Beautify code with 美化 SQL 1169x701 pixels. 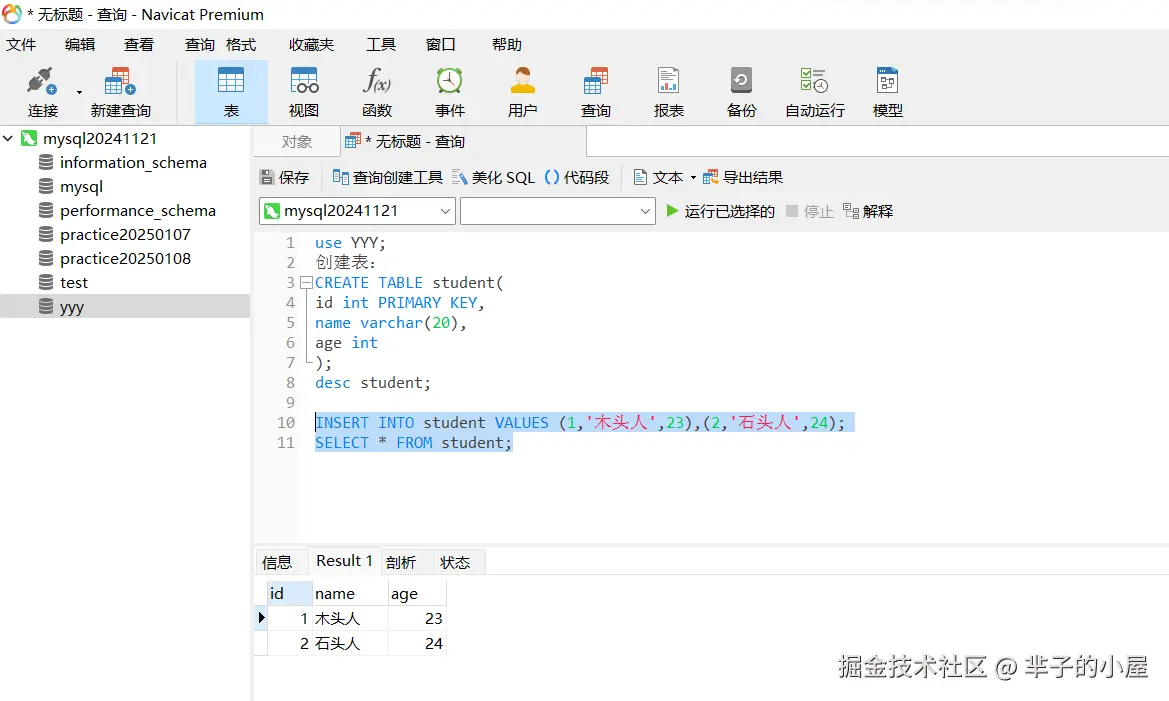pyautogui.click(x=494, y=177)
